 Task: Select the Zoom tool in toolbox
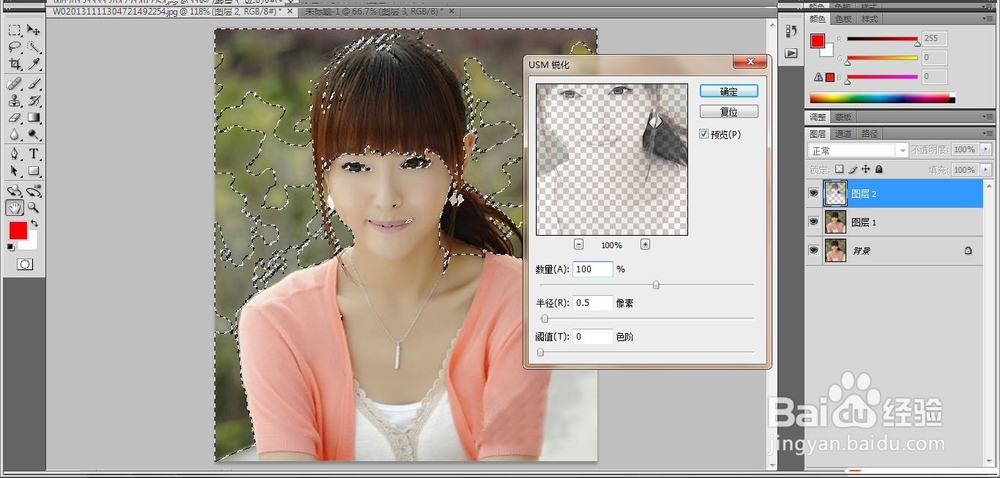point(34,208)
